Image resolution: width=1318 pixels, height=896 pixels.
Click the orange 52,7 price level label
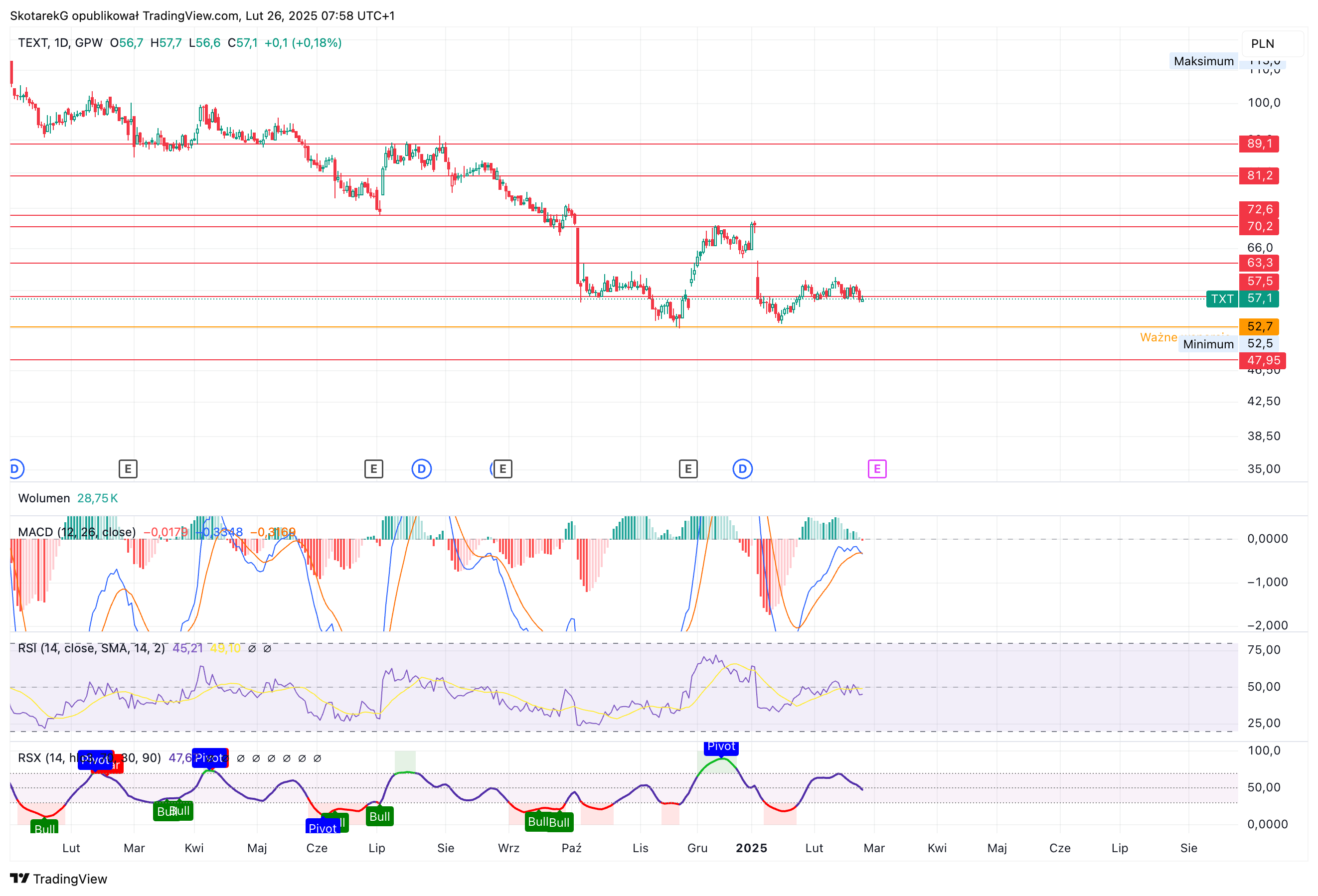1259,326
